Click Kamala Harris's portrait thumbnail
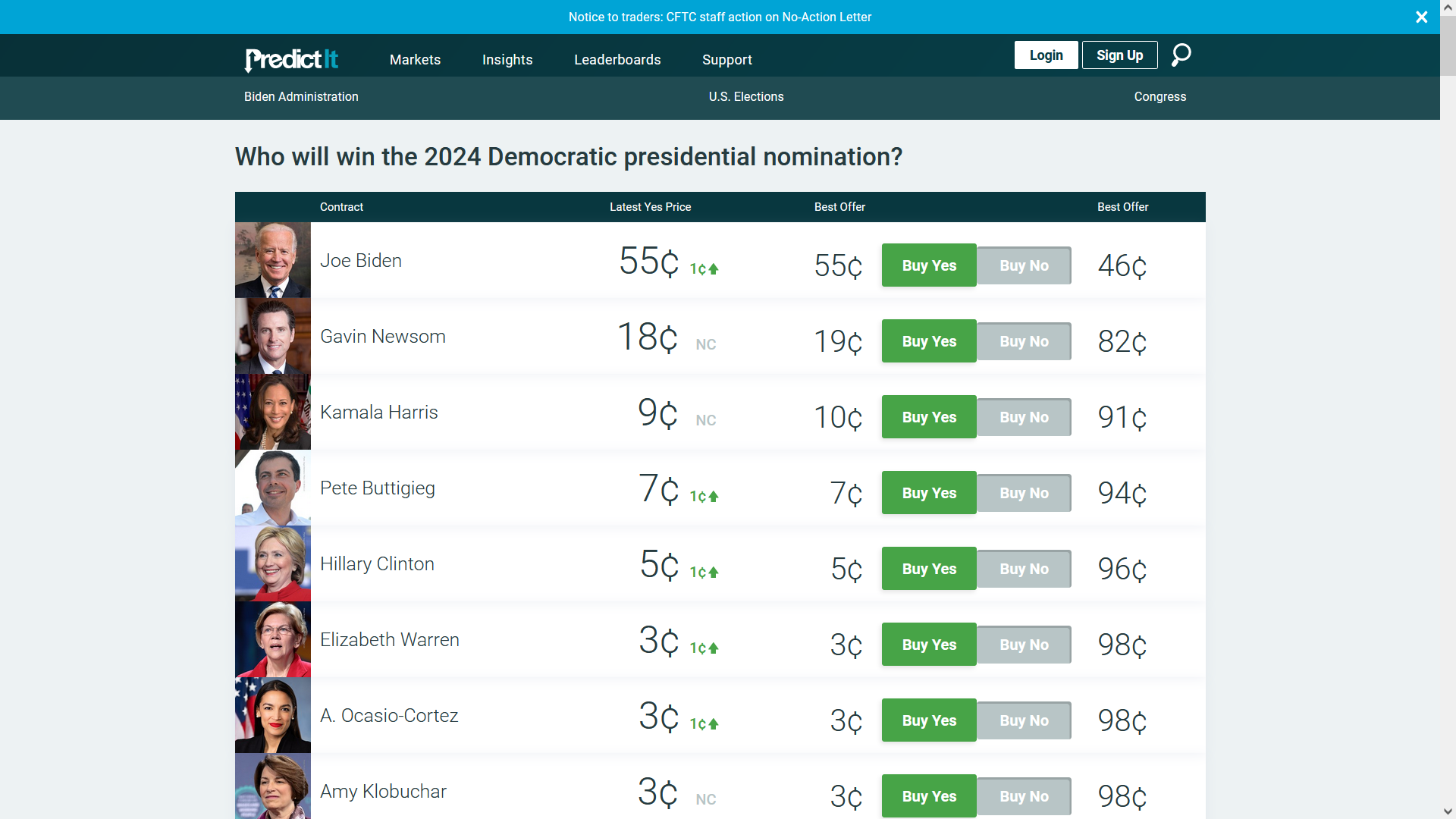The width and height of the screenshot is (1456, 819). click(x=273, y=412)
